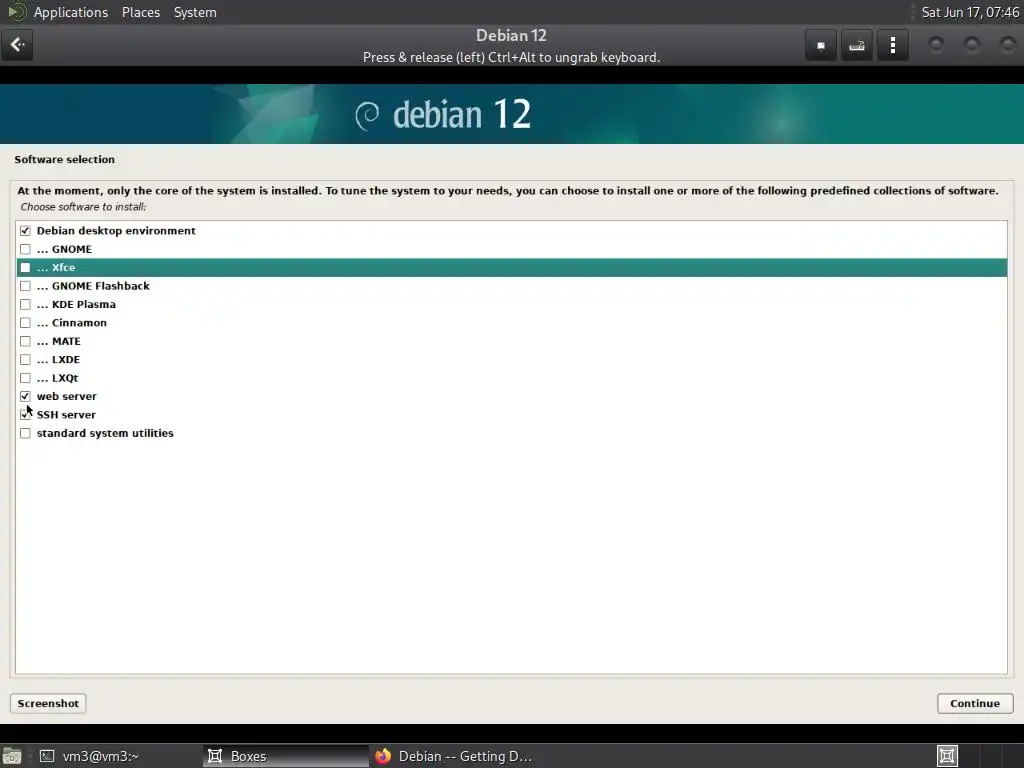This screenshot has width=1024, height=768.
Task: Switch to Boxes window in taskbar
Action: [285, 756]
